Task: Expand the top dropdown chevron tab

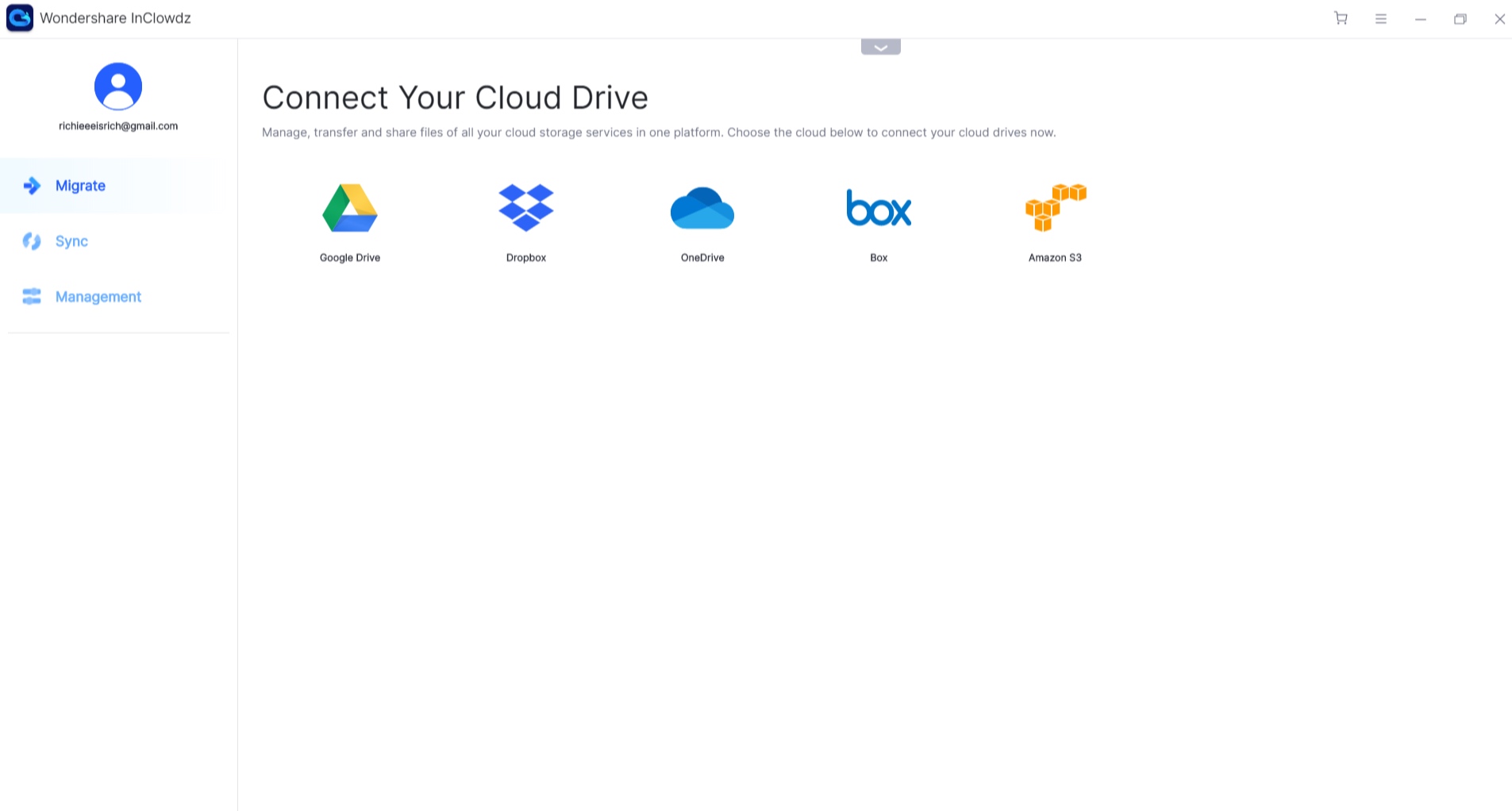Action: (x=881, y=47)
